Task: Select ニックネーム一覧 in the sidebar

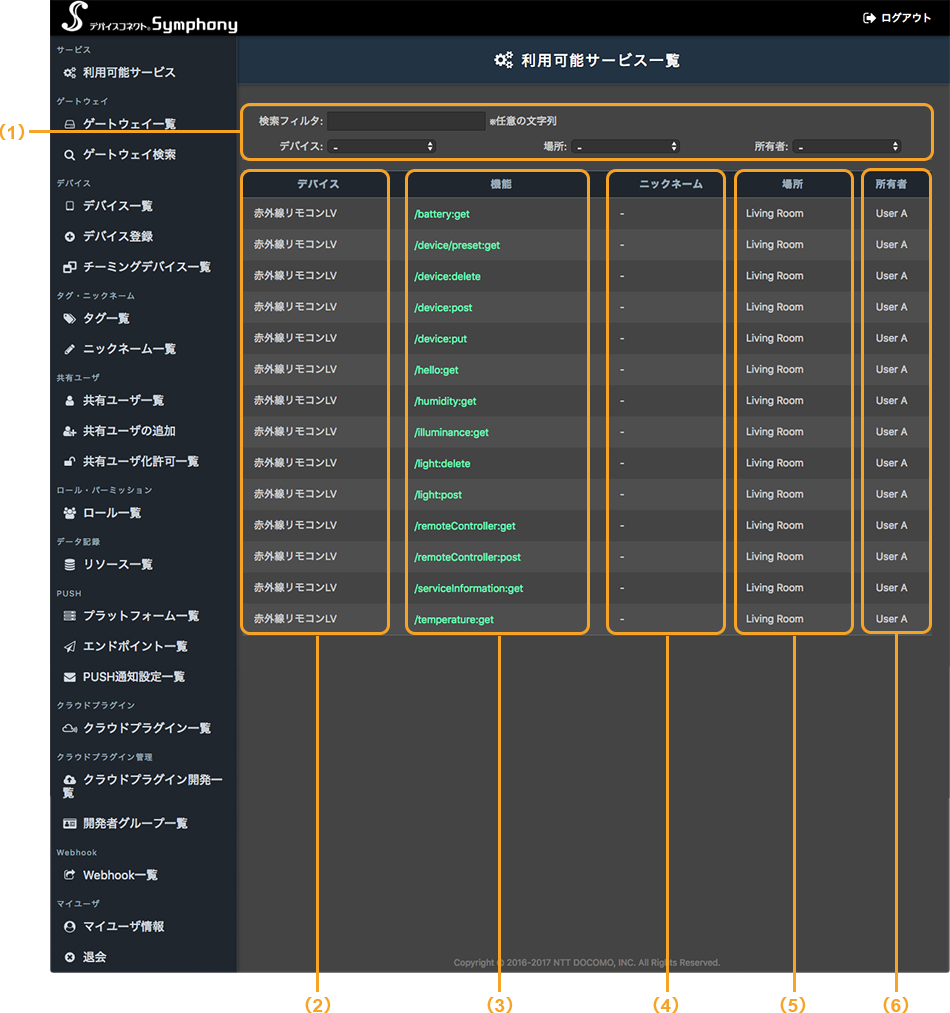Action: click(x=129, y=349)
